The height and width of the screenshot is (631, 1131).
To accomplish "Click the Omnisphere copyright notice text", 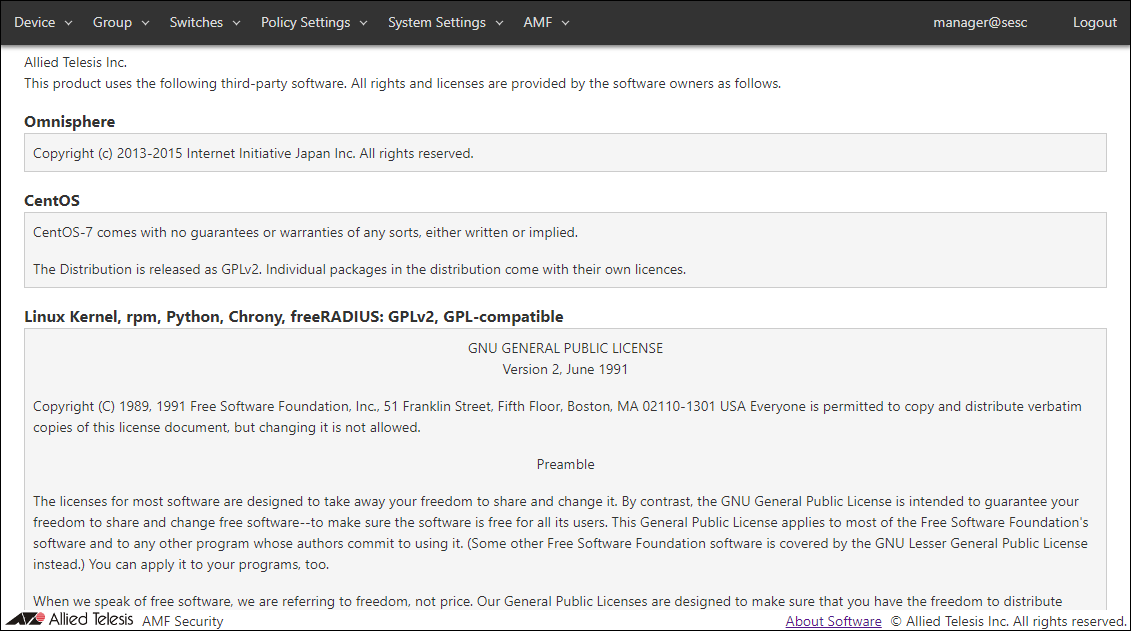I will pyautogui.click(x=253, y=153).
